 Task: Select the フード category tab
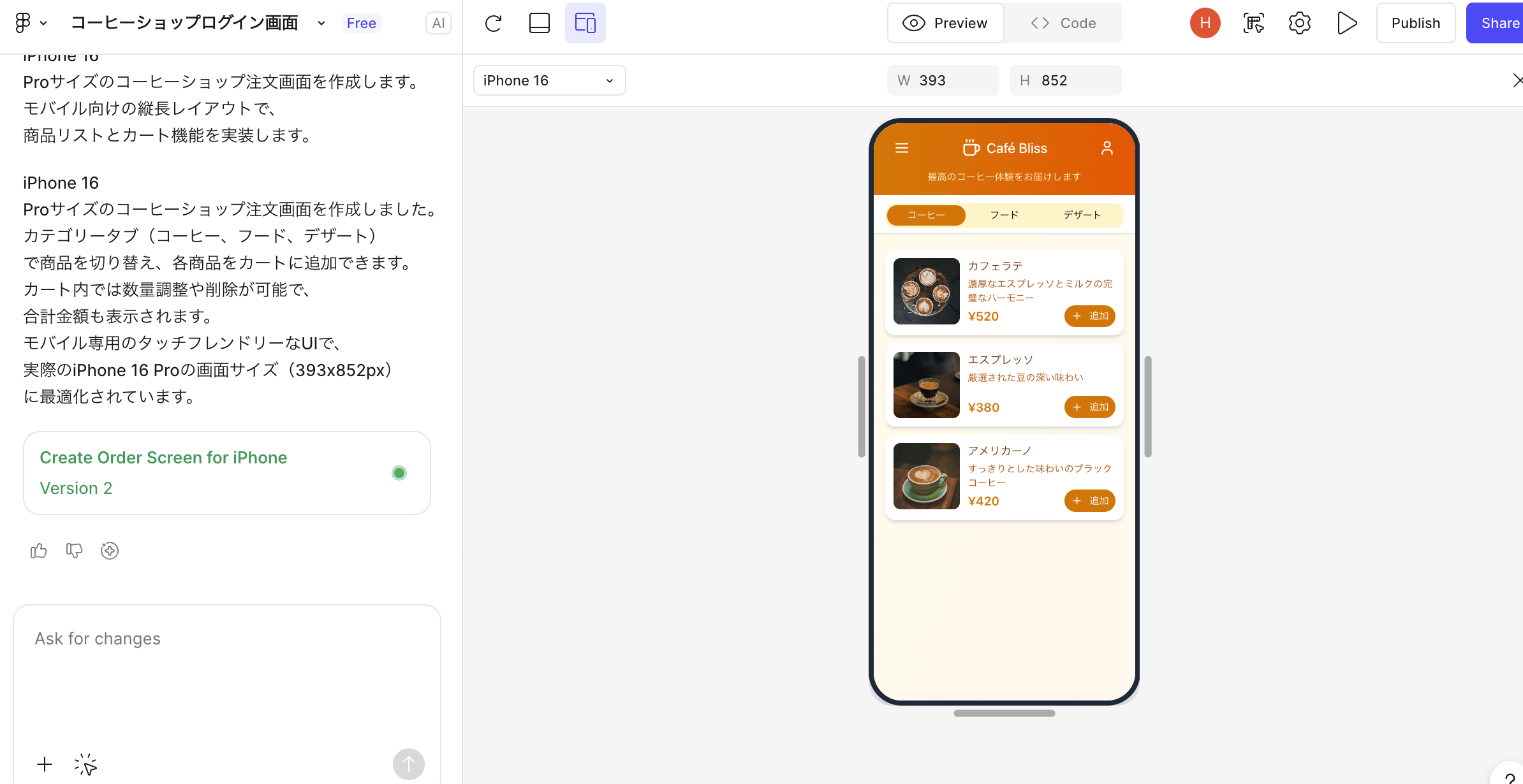pos(1004,215)
